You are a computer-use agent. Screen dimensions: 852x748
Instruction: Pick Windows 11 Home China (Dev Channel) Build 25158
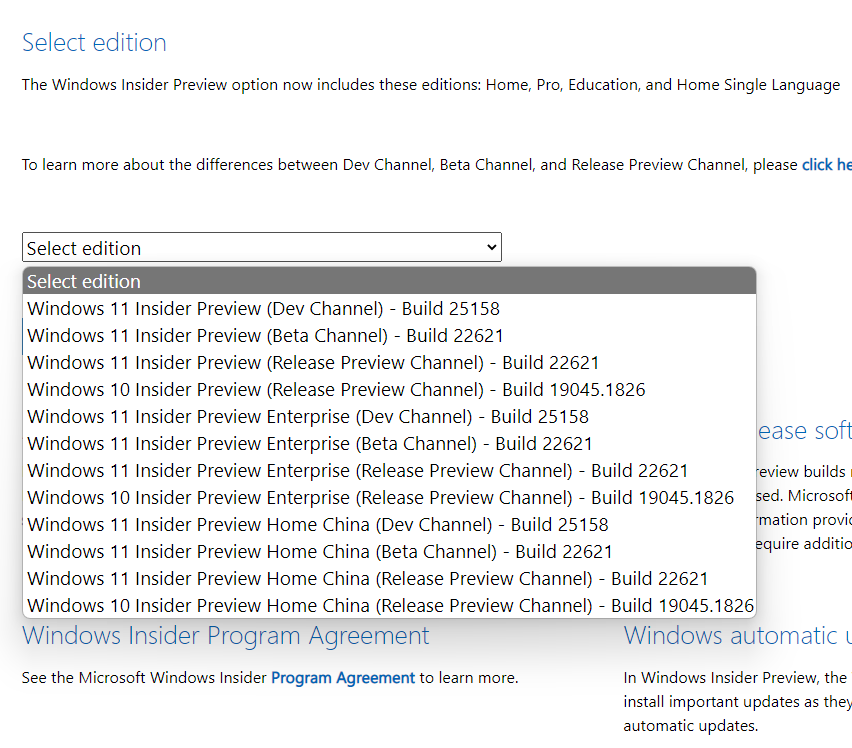[389, 524]
